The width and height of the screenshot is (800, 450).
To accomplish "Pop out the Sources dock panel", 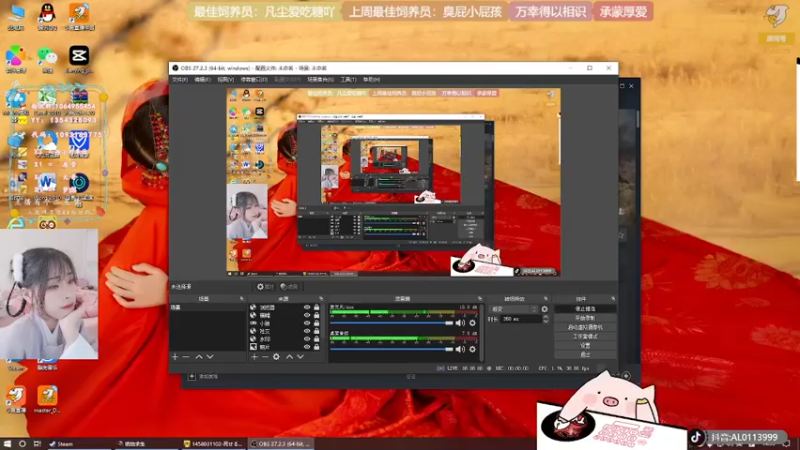I will pos(321,298).
